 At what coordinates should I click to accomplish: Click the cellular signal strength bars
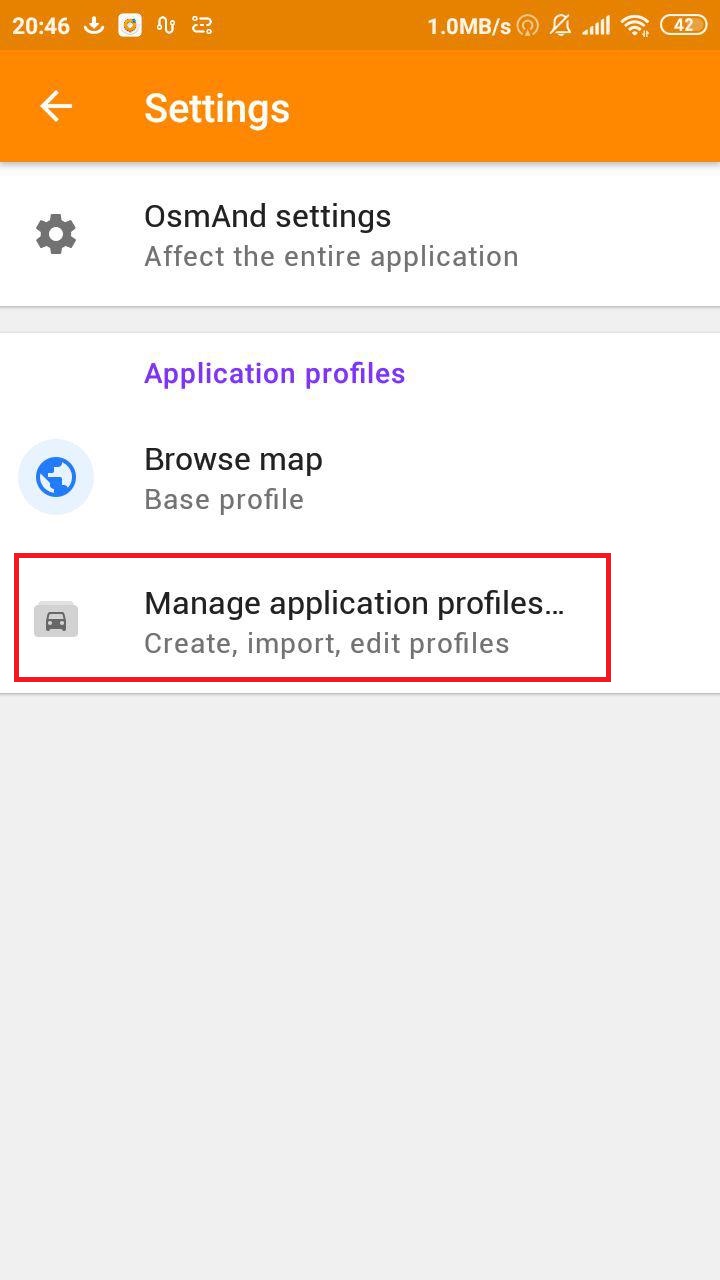[x=597, y=25]
